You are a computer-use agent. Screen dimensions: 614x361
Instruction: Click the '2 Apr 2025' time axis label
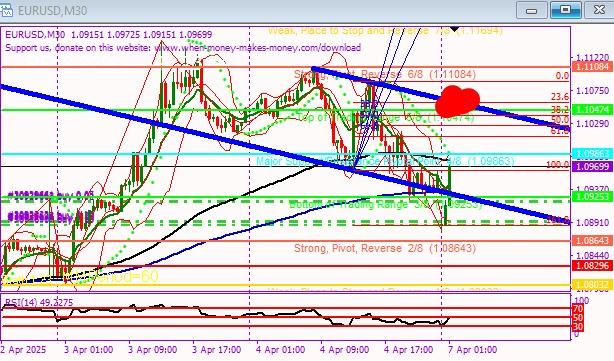[x=23, y=349]
